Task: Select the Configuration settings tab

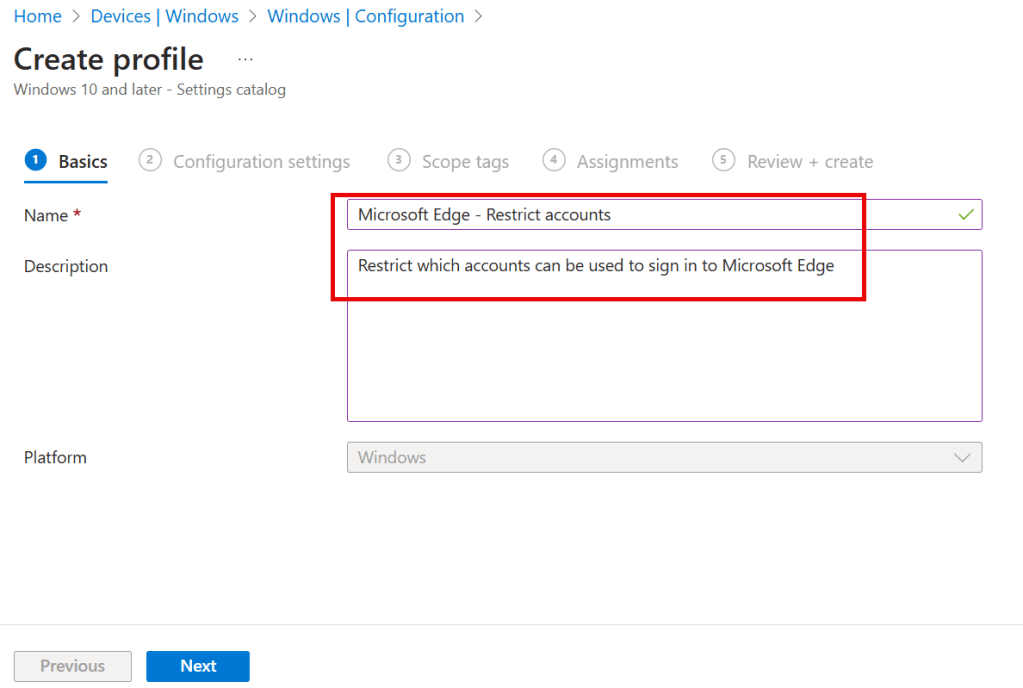Action: click(x=261, y=162)
